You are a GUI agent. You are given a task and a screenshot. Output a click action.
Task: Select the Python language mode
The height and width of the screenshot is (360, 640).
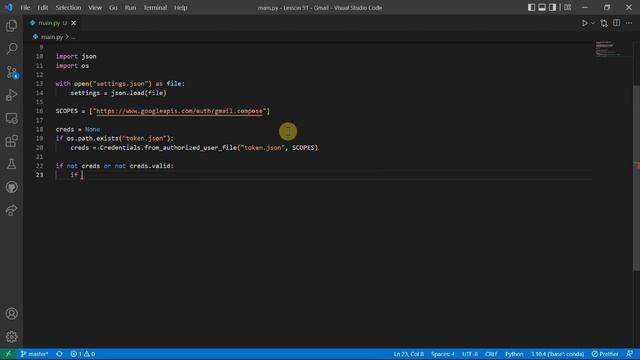click(514, 354)
